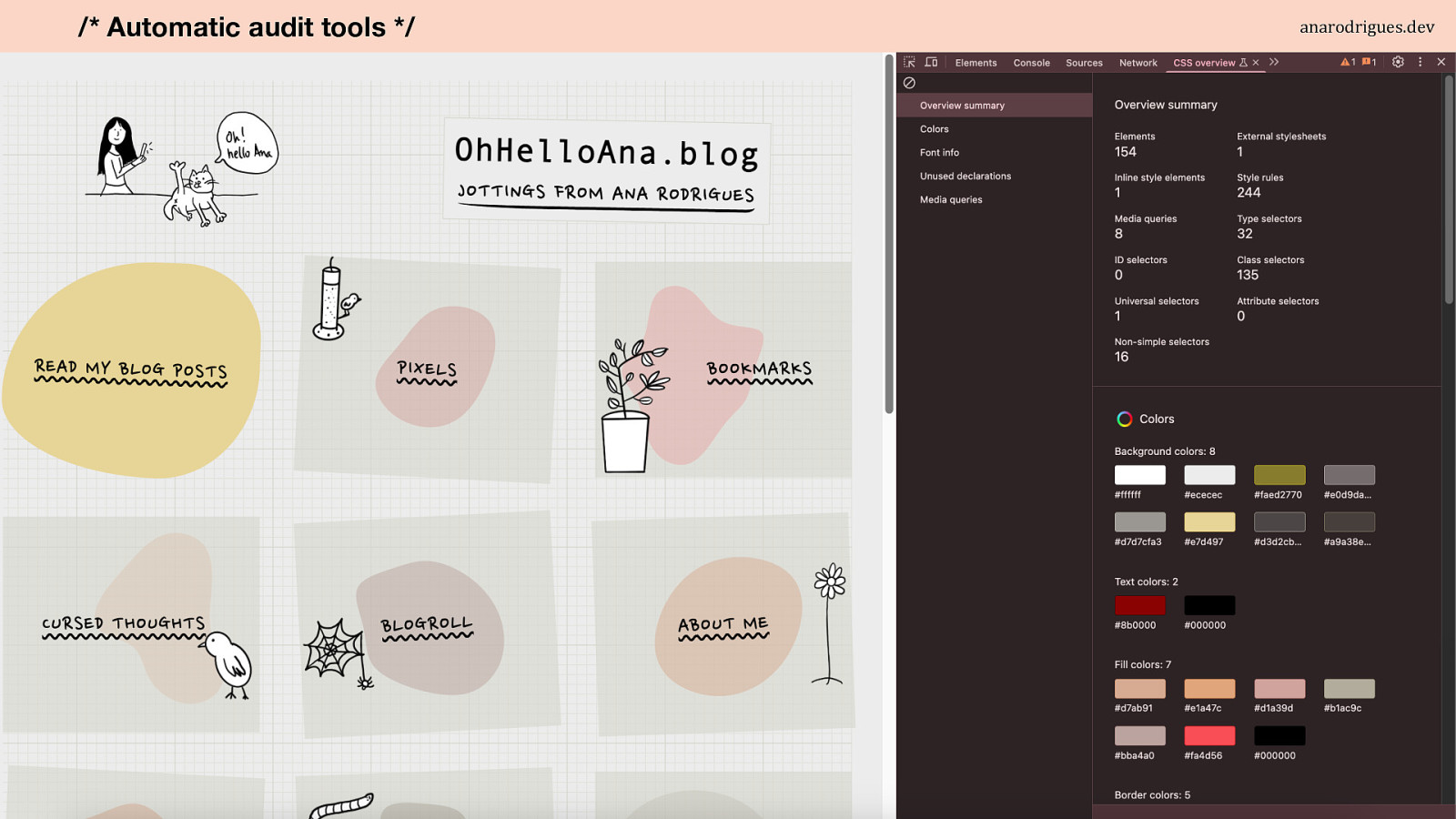Open DevTools settings gear
1456x819 pixels.
coord(1398,62)
